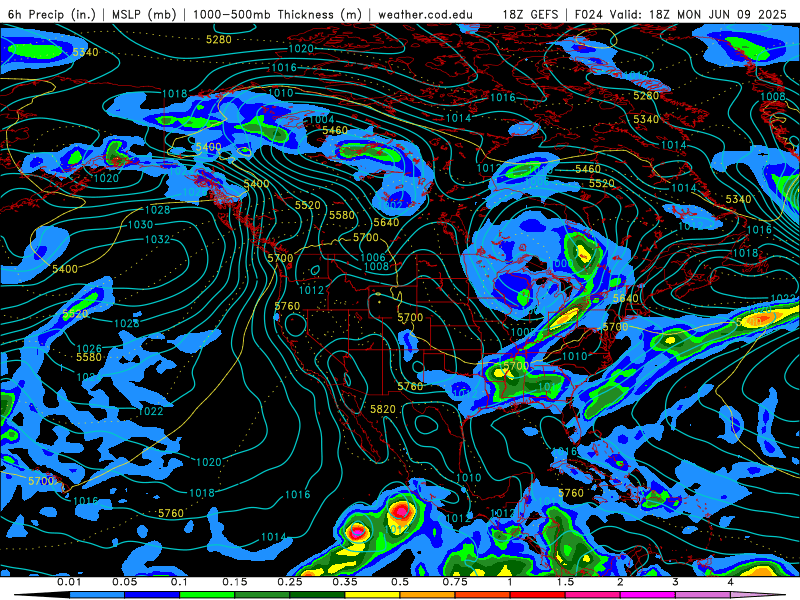
Task: Click the '1000-500mb Thickness (m)' header label
Action: 280,14
